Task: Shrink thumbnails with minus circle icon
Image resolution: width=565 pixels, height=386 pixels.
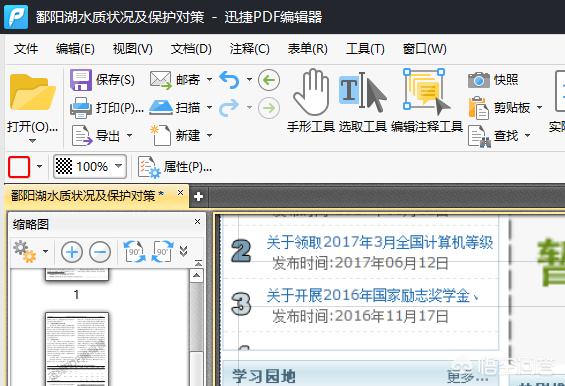Action: [x=100, y=252]
